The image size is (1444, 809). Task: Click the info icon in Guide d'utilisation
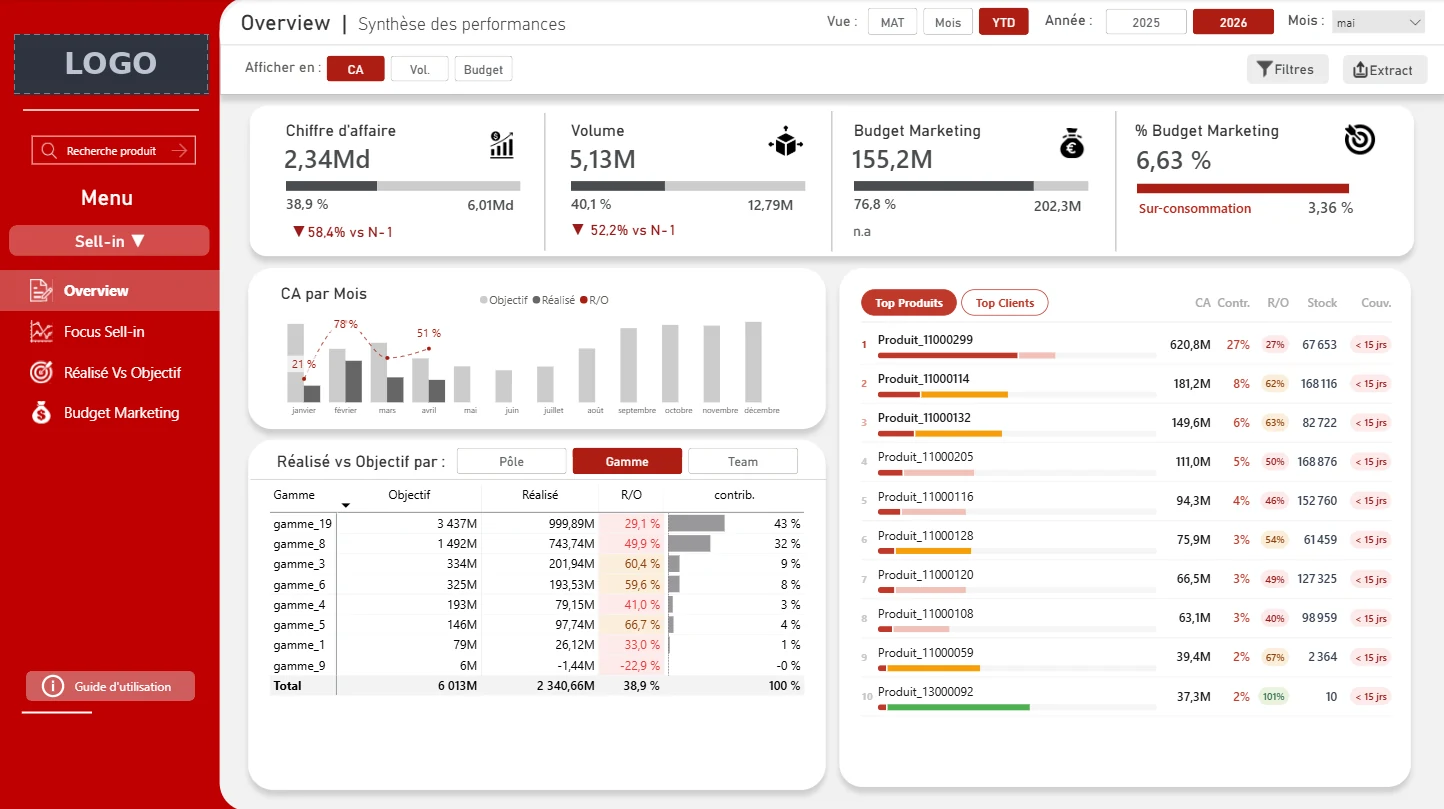(53, 687)
